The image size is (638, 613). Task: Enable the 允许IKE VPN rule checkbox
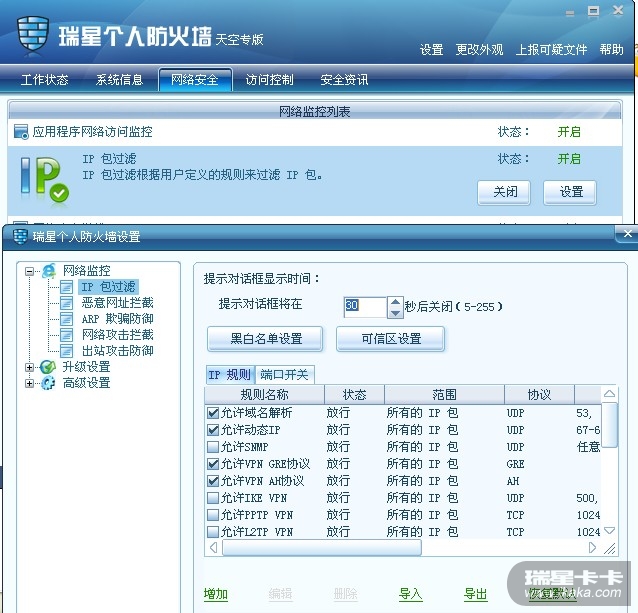tap(213, 498)
